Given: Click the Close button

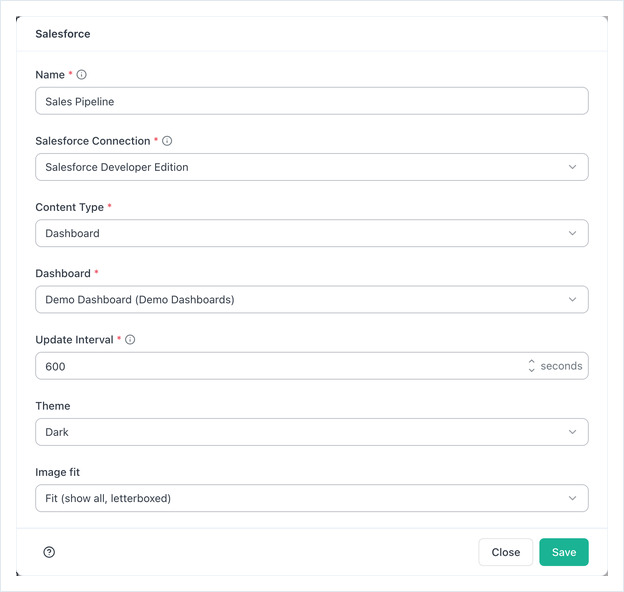Looking at the screenshot, I should click(505, 552).
